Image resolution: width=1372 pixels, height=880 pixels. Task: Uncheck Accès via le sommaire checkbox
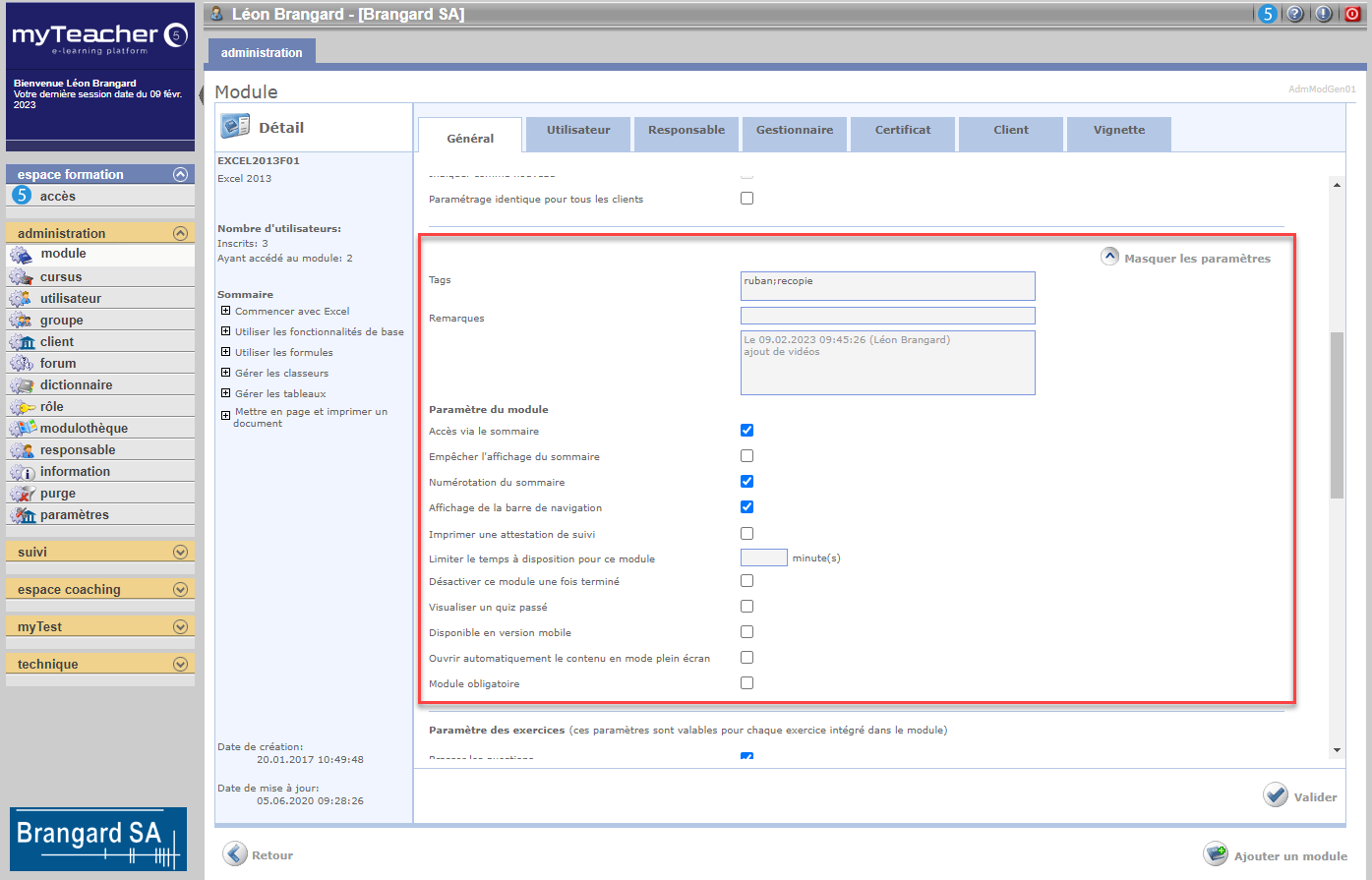tap(746, 431)
